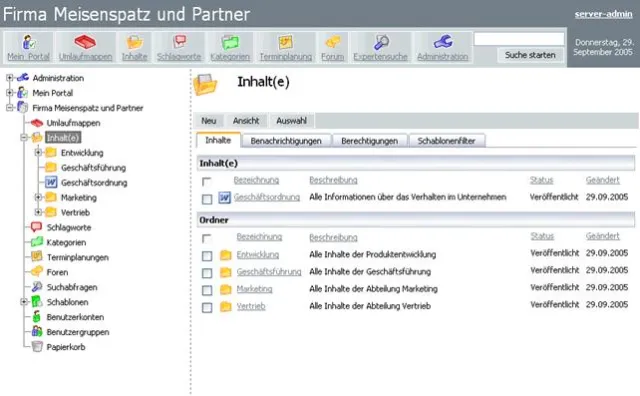This screenshot has height=396, width=640.
Task: Open the Auswahl menu
Action: [291, 121]
